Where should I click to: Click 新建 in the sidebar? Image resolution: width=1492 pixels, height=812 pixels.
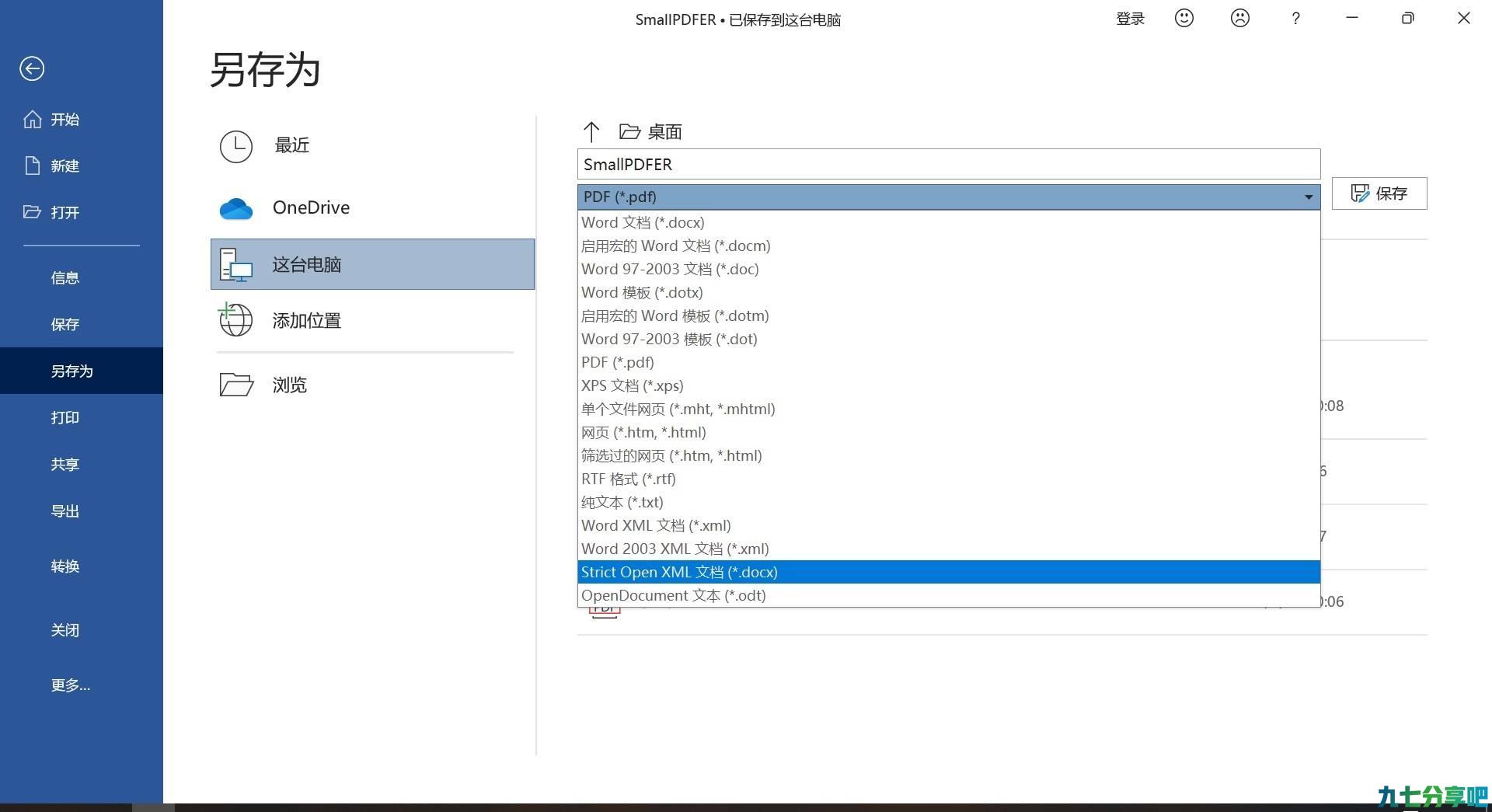pos(65,166)
